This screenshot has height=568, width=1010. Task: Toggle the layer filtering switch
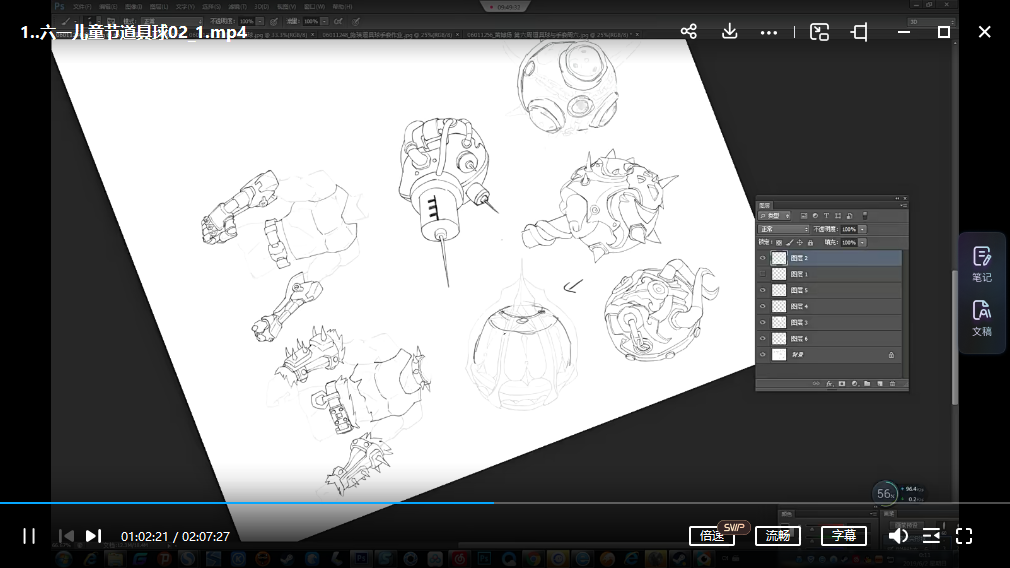(865, 216)
